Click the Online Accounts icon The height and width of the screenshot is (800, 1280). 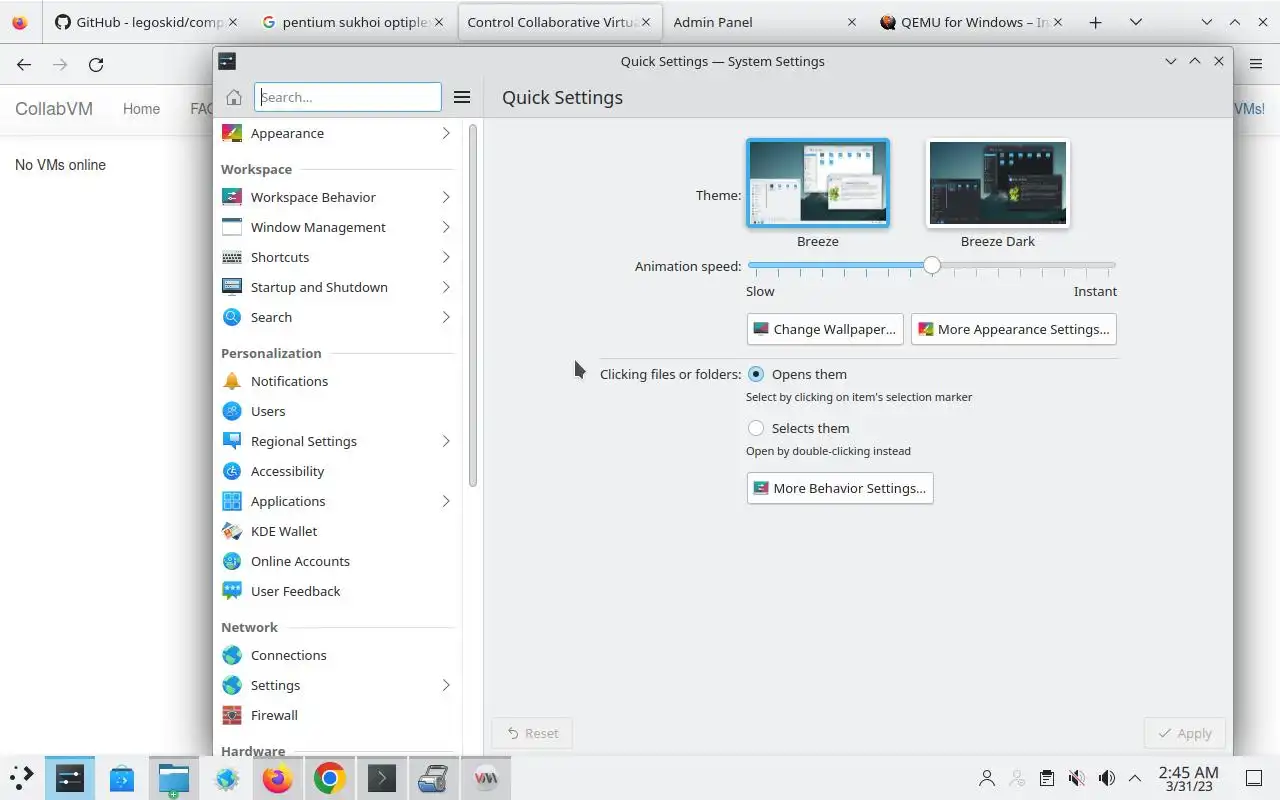click(x=232, y=561)
